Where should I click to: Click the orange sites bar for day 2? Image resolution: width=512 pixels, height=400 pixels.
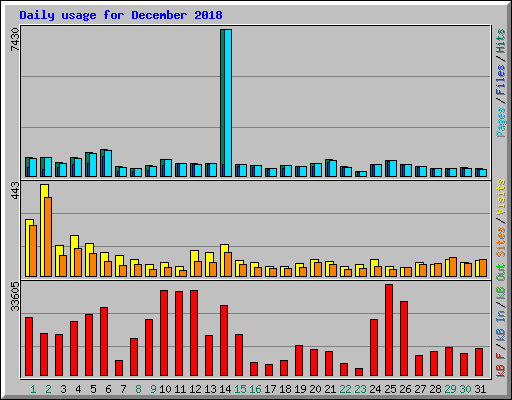tap(48, 237)
